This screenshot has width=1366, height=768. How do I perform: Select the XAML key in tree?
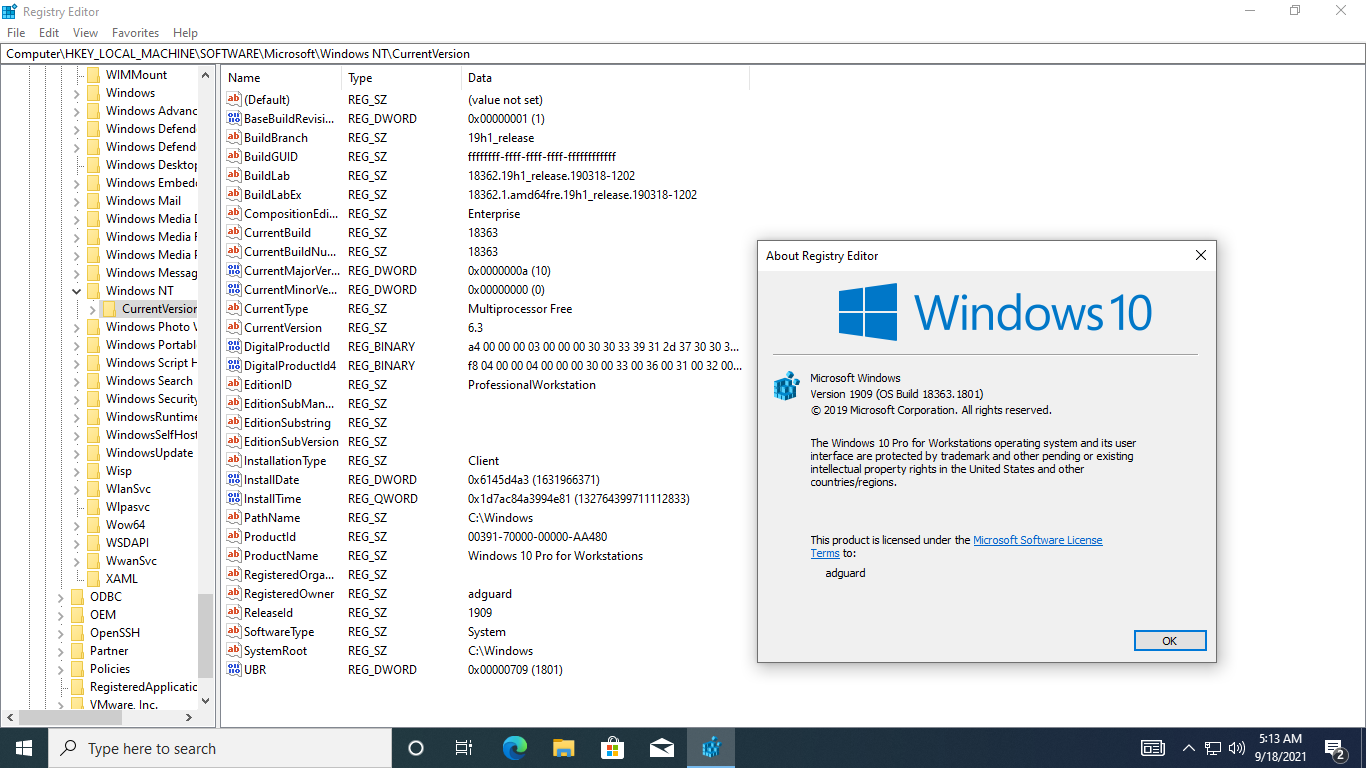tap(122, 579)
